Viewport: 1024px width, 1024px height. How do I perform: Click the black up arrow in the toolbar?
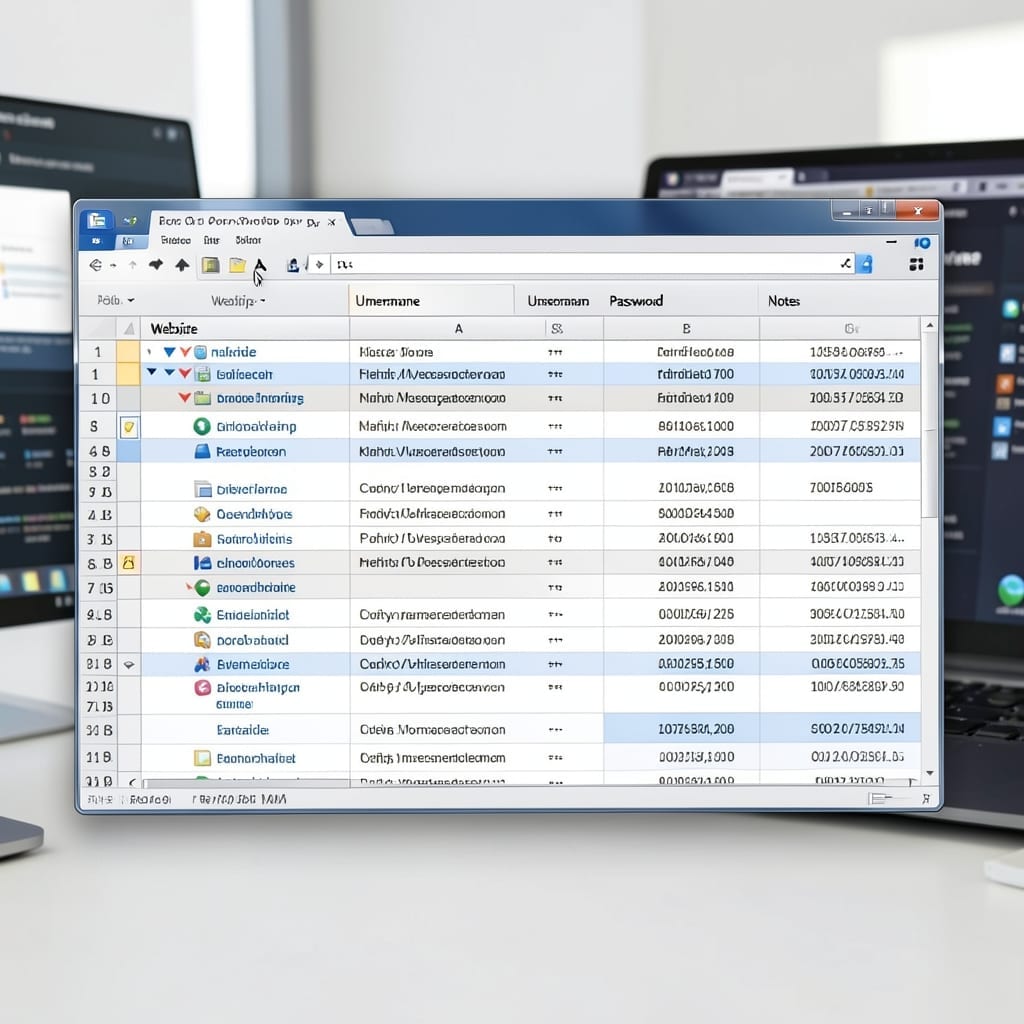[x=182, y=264]
